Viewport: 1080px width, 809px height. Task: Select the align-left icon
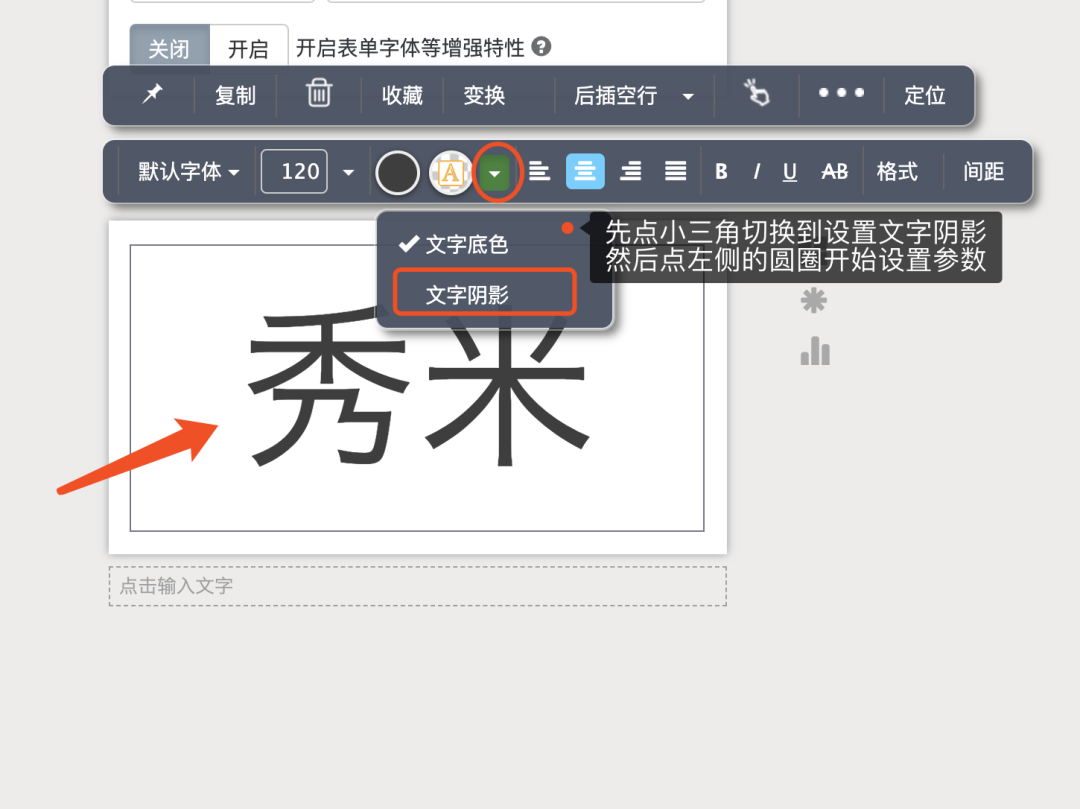(x=539, y=171)
